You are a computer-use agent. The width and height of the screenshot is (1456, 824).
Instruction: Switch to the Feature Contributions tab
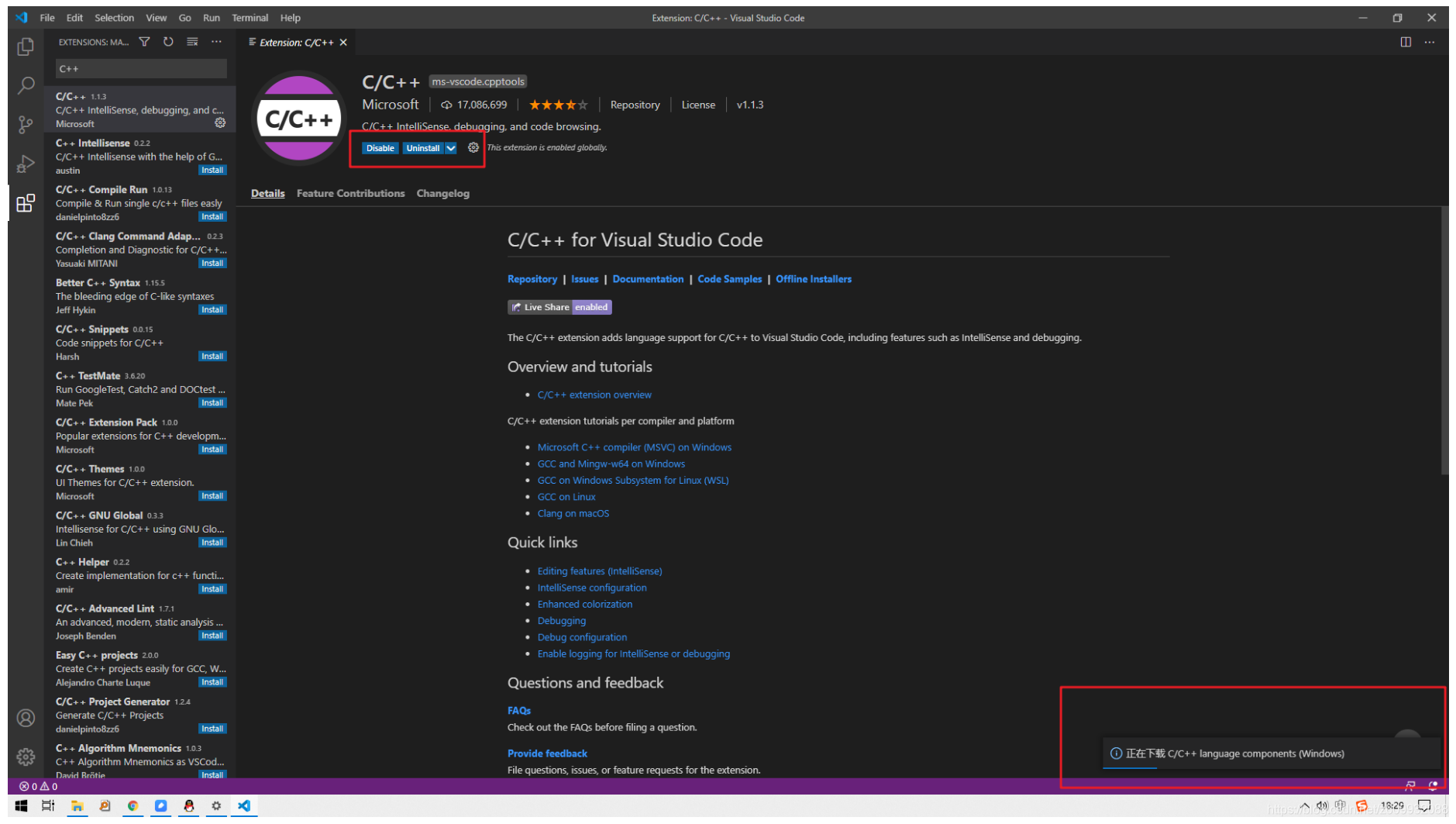[350, 193]
